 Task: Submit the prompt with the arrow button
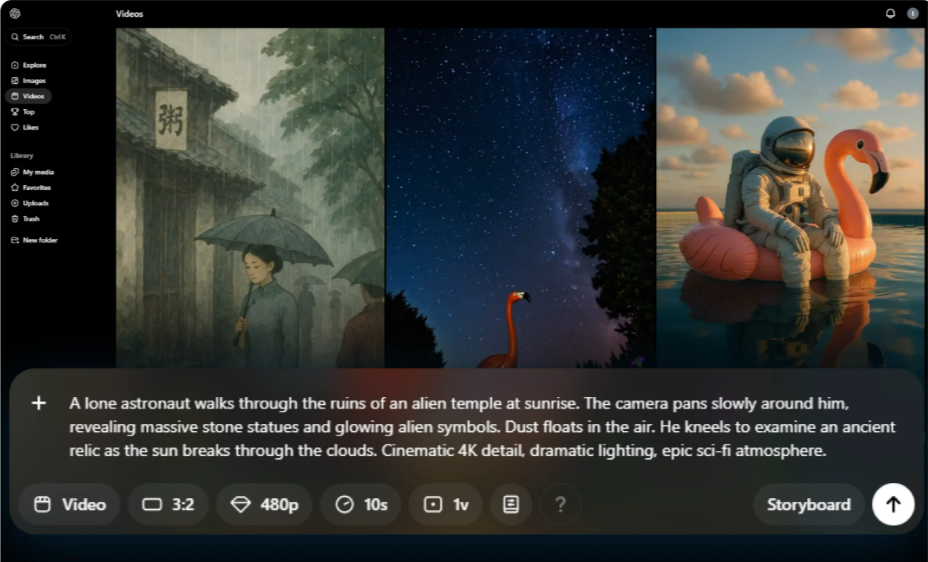pos(893,504)
